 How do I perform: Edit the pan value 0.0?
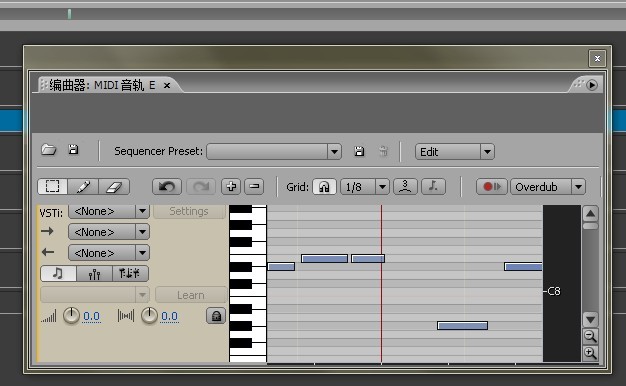pyautogui.click(x=169, y=316)
